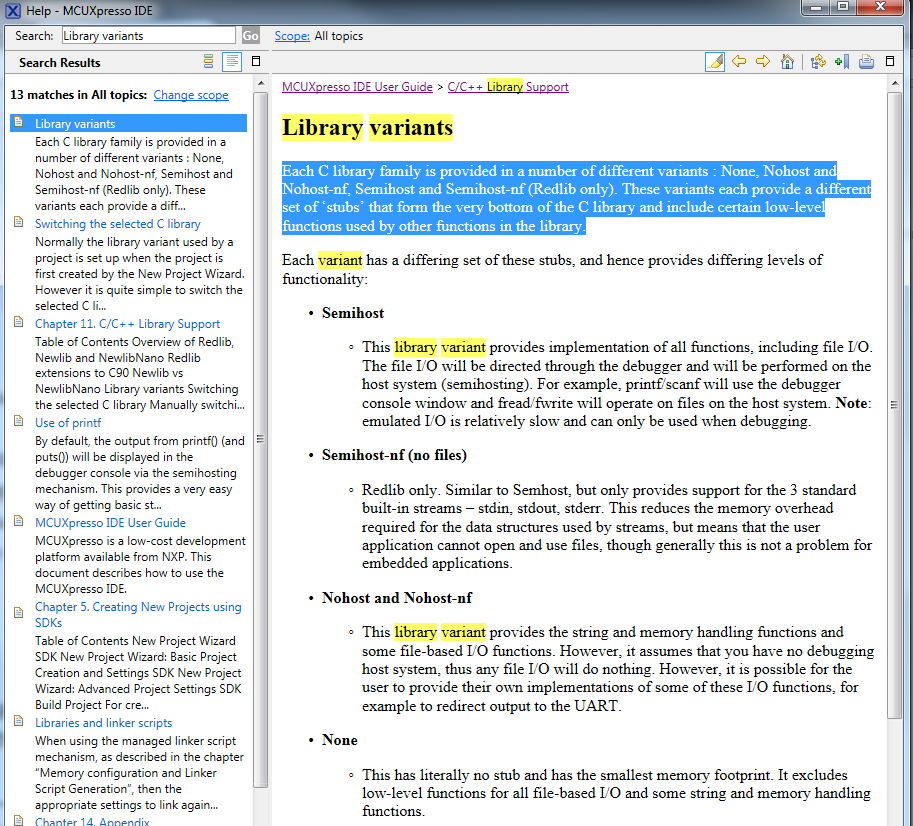Toggle search term highlight pencil icon
This screenshot has height=826, width=913.
[x=714, y=62]
